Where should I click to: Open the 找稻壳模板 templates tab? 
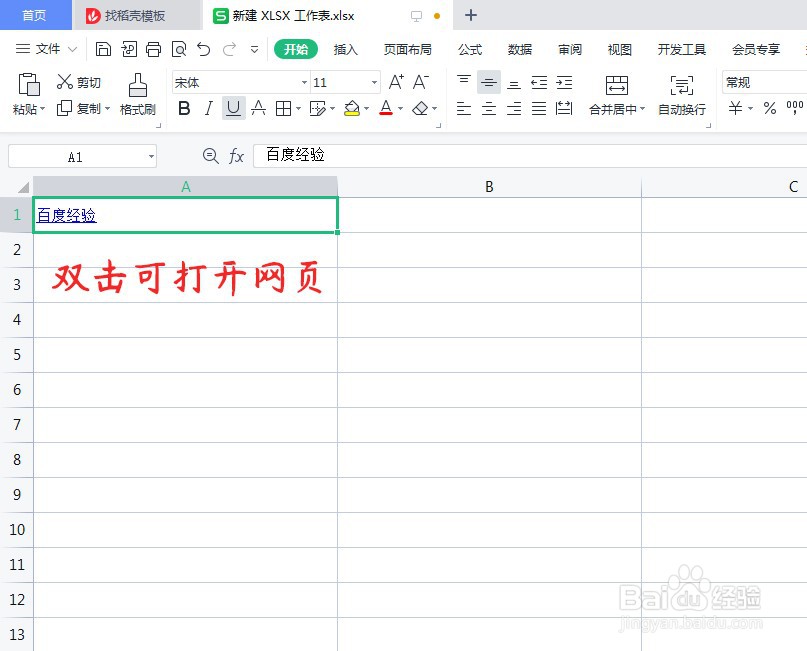[x=136, y=16]
